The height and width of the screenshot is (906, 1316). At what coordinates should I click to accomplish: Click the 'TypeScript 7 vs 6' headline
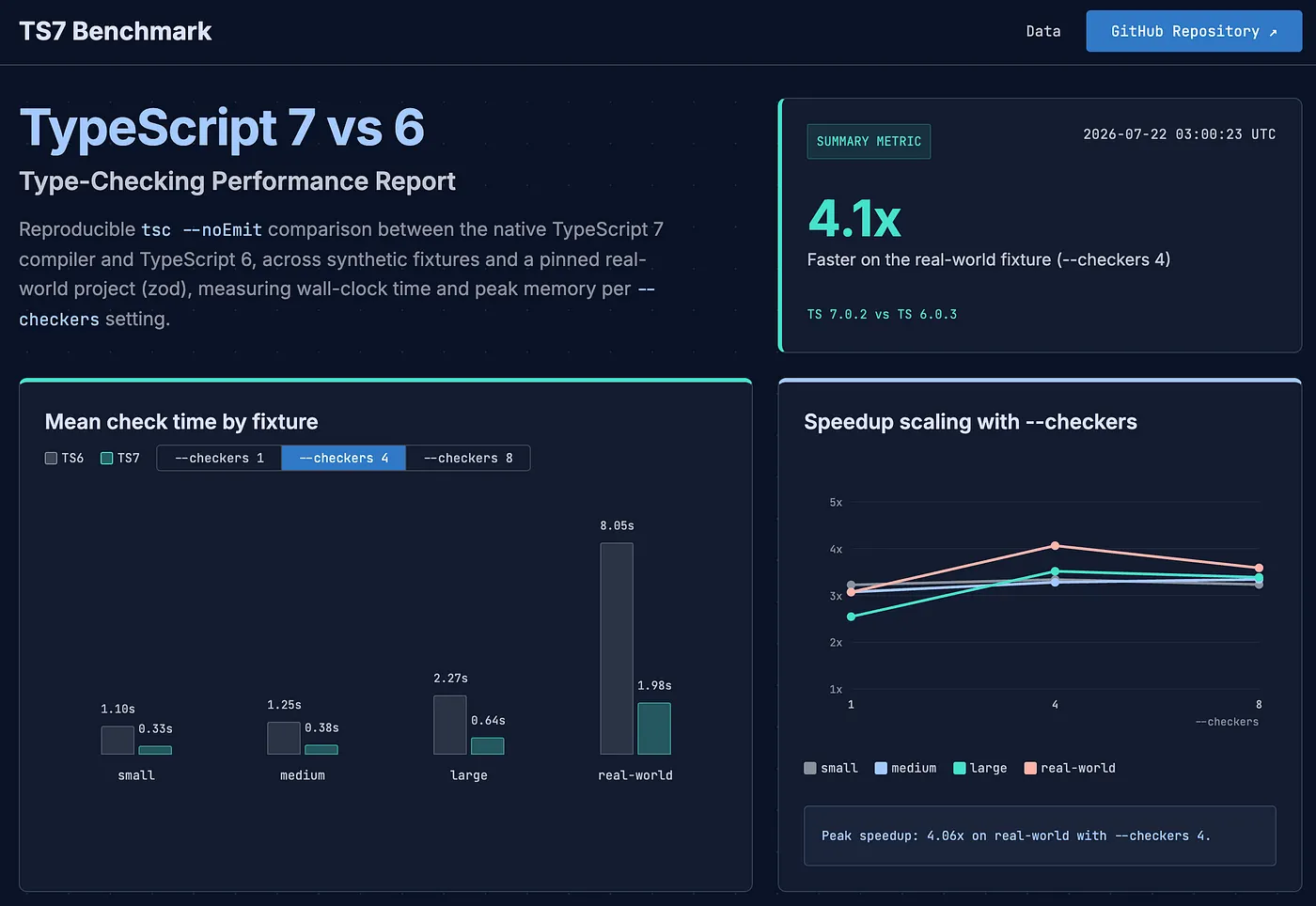click(x=222, y=127)
